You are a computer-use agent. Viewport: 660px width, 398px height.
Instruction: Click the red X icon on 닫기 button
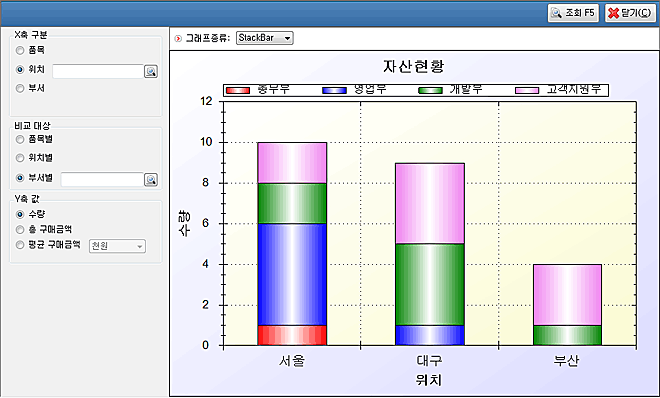coord(614,13)
